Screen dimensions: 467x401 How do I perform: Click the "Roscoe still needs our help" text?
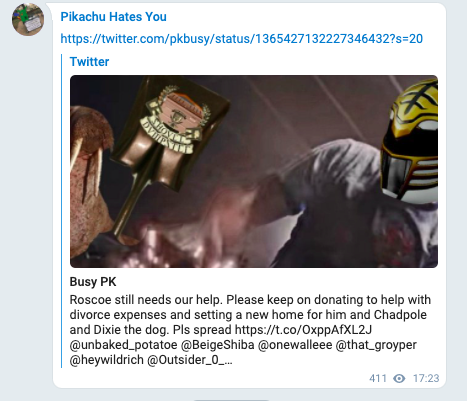click(x=146, y=300)
